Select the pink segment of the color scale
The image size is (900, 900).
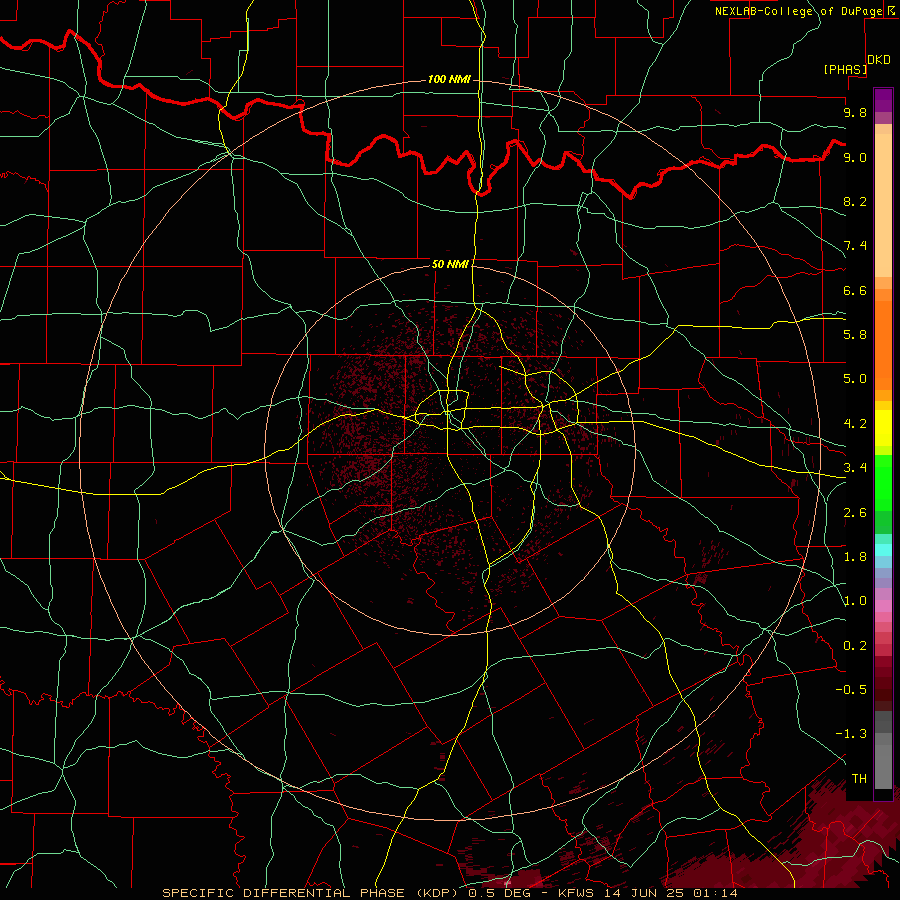(x=883, y=606)
